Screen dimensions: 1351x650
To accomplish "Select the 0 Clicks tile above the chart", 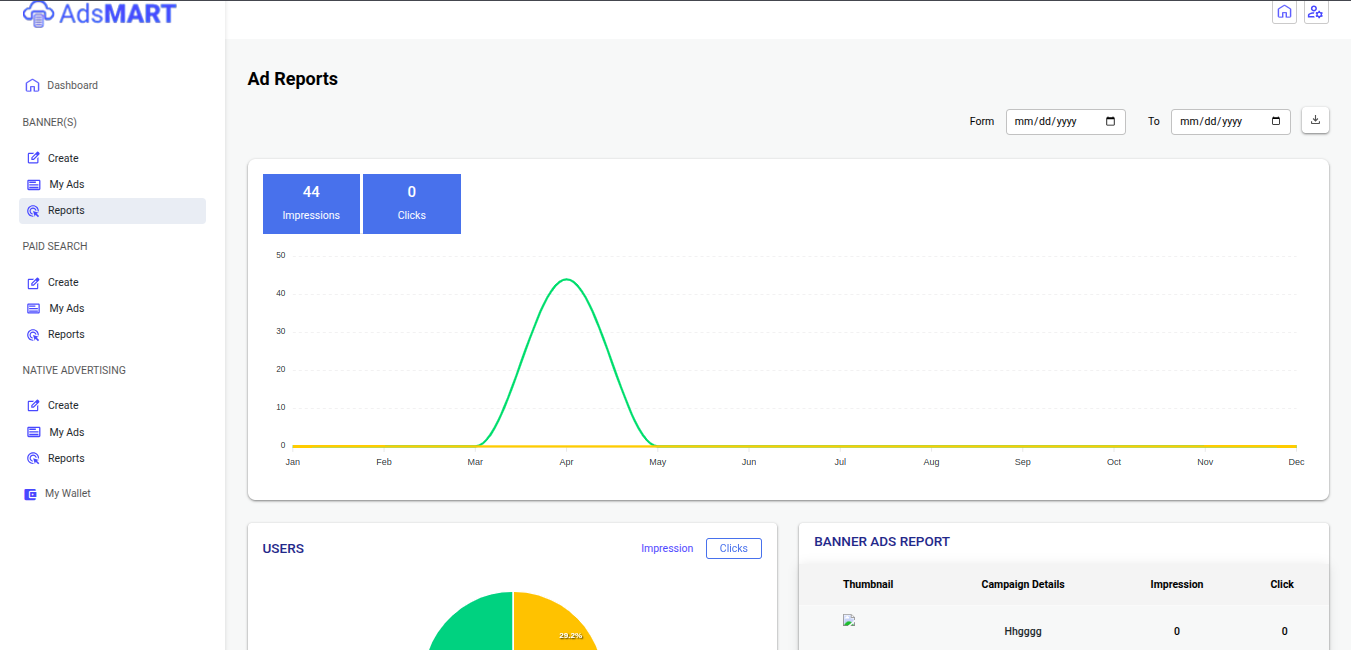I will coord(412,204).
